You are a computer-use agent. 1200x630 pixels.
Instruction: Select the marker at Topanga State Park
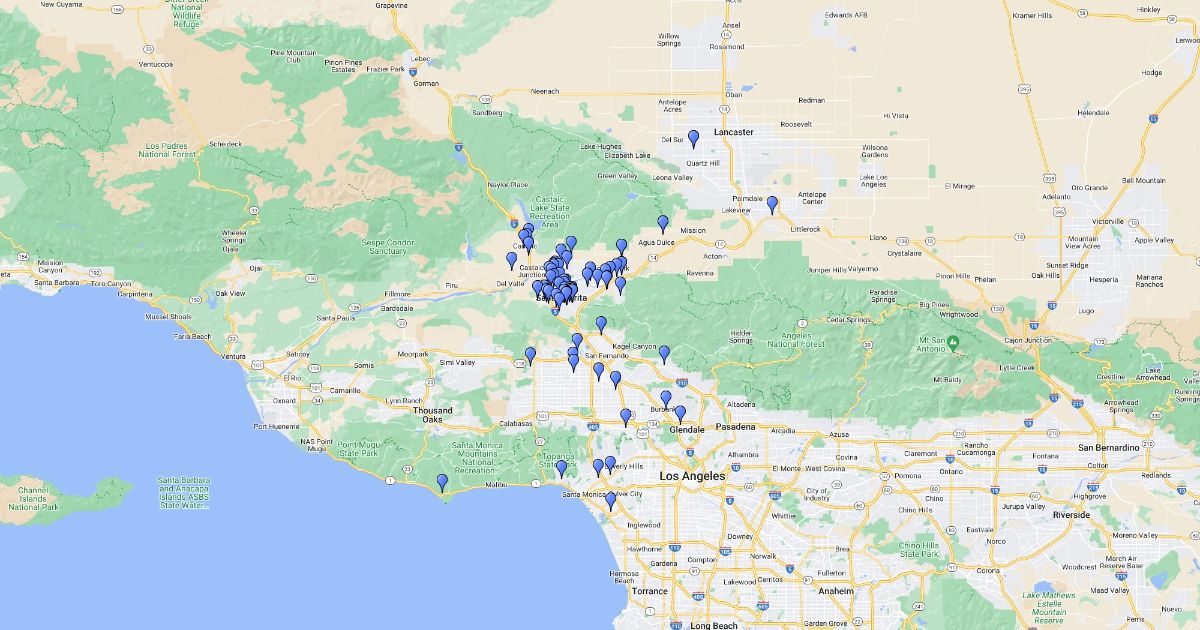[561, 469]
